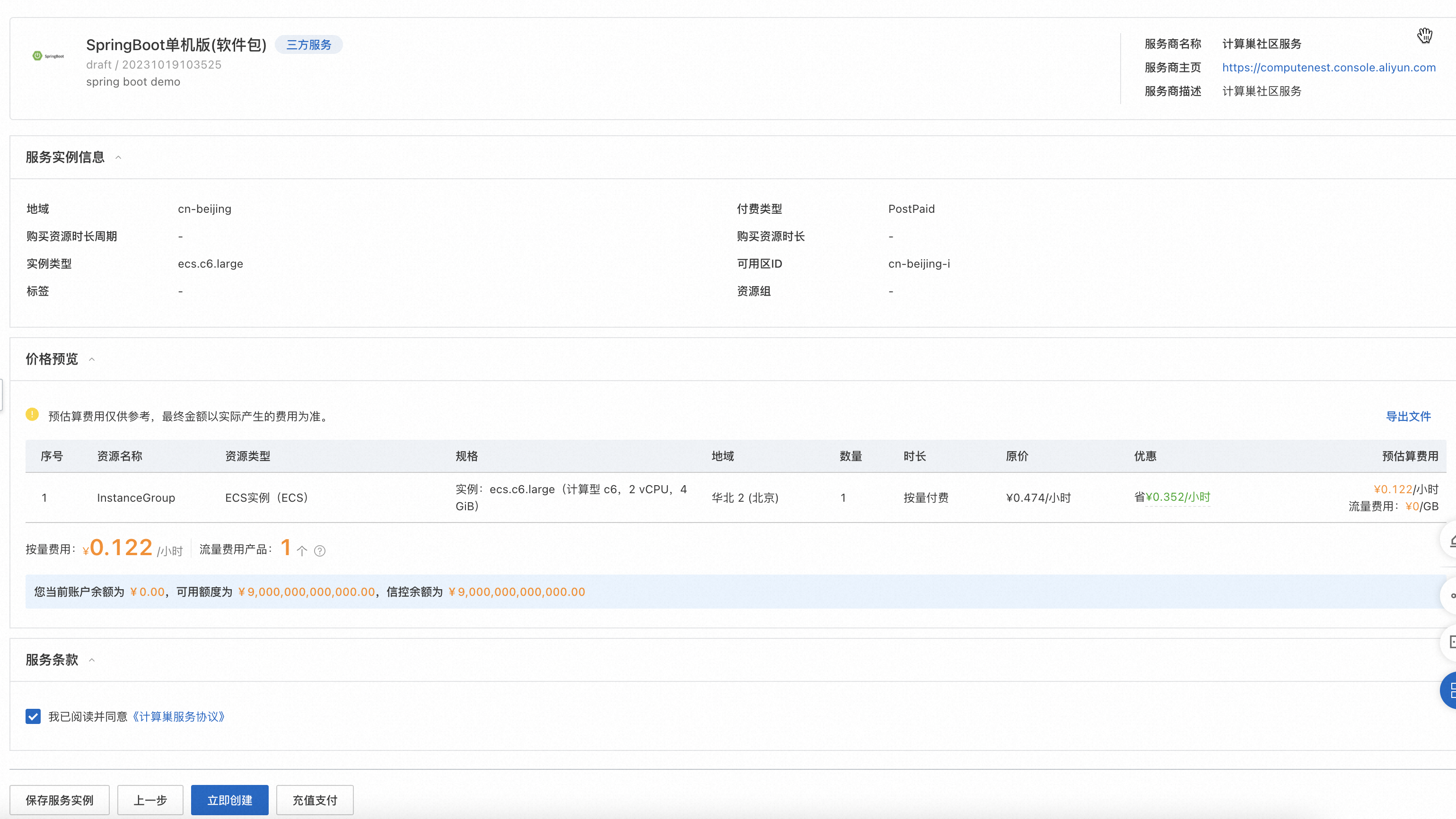Open the computenest.console.aliyun.com provider link

click(1329, 68)
